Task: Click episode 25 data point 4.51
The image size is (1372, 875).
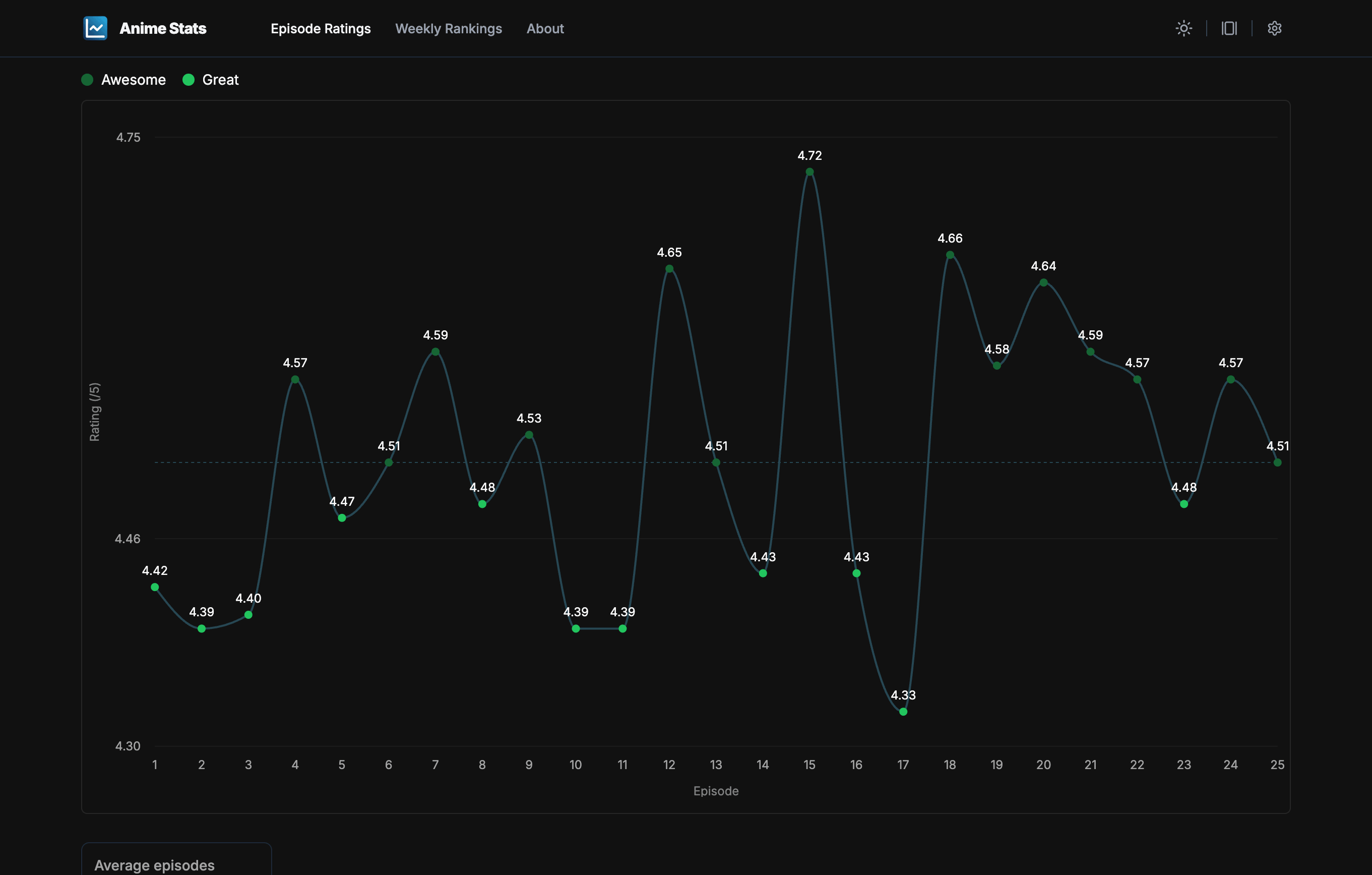Action: pos(1277,462)
